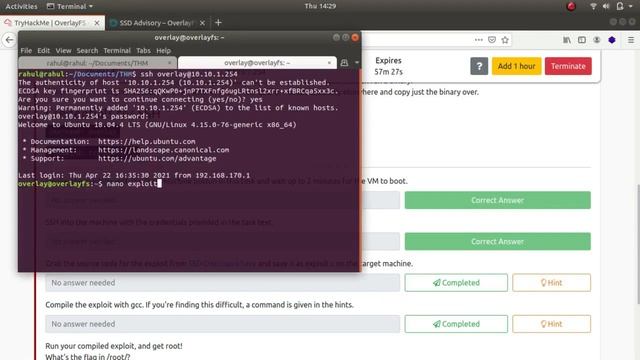This screenshot has height=360, width=640.
Task: Close the TryHackMe browser tab
Action: tap(97, 23)
